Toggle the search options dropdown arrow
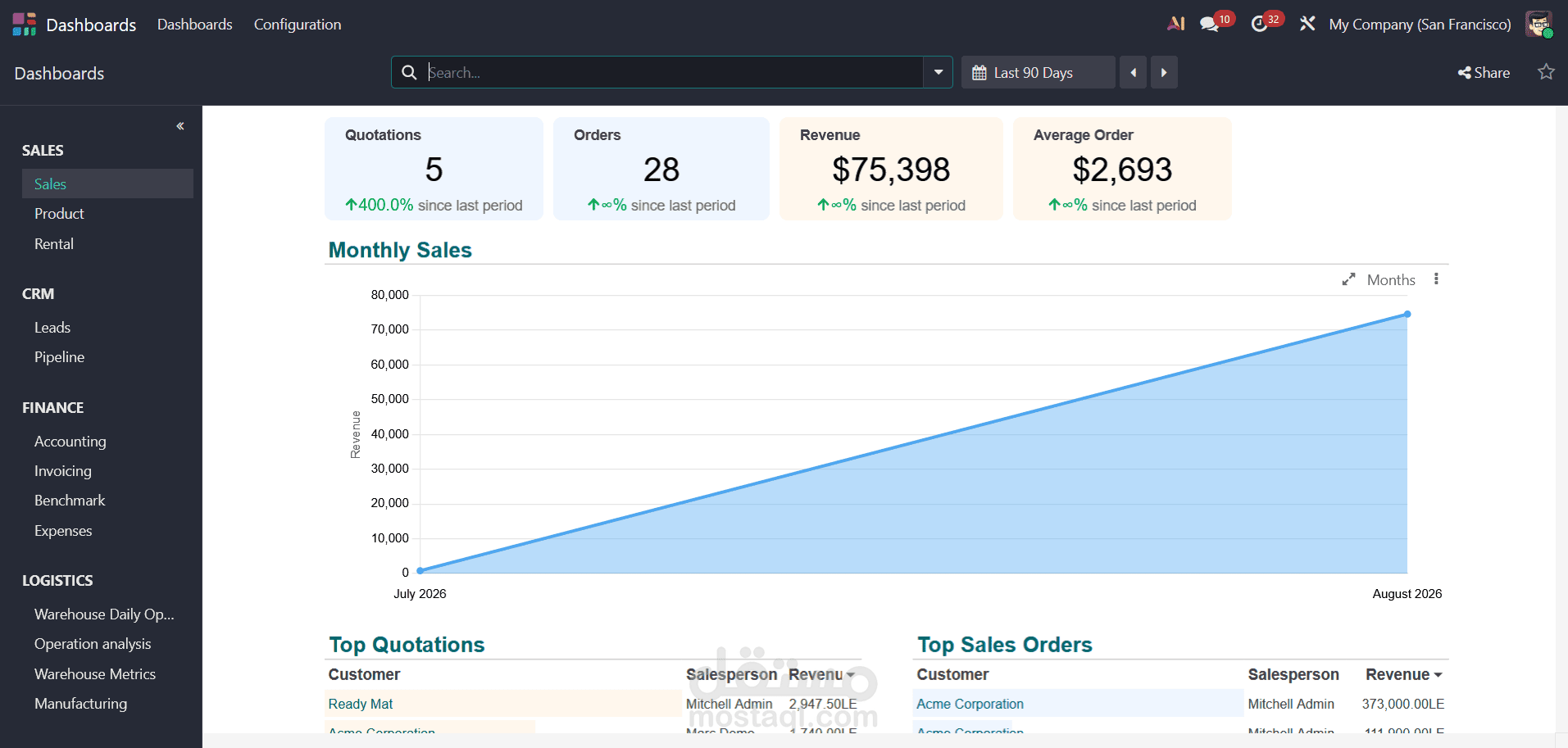Screen dimensions: 1568x748 pyautogui.click(x=938, y=73)
